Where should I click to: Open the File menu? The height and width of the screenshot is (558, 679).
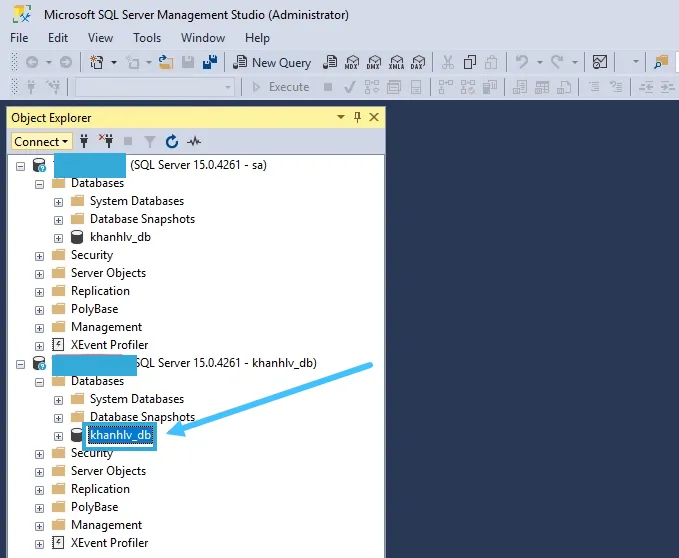[x=19, y=38]
